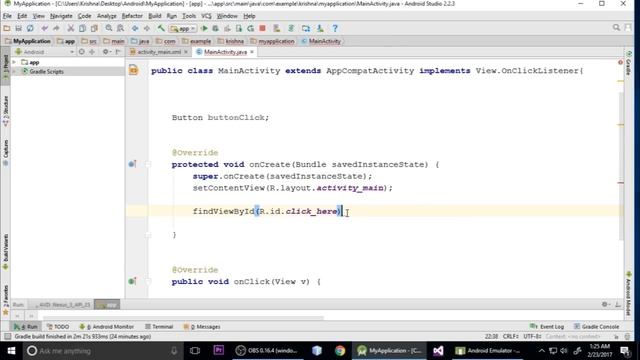The height and width of the screenshot is (360, 640).
Task: Open the Run tool window button
Action: pyautogui.click(x=26, y=327)
